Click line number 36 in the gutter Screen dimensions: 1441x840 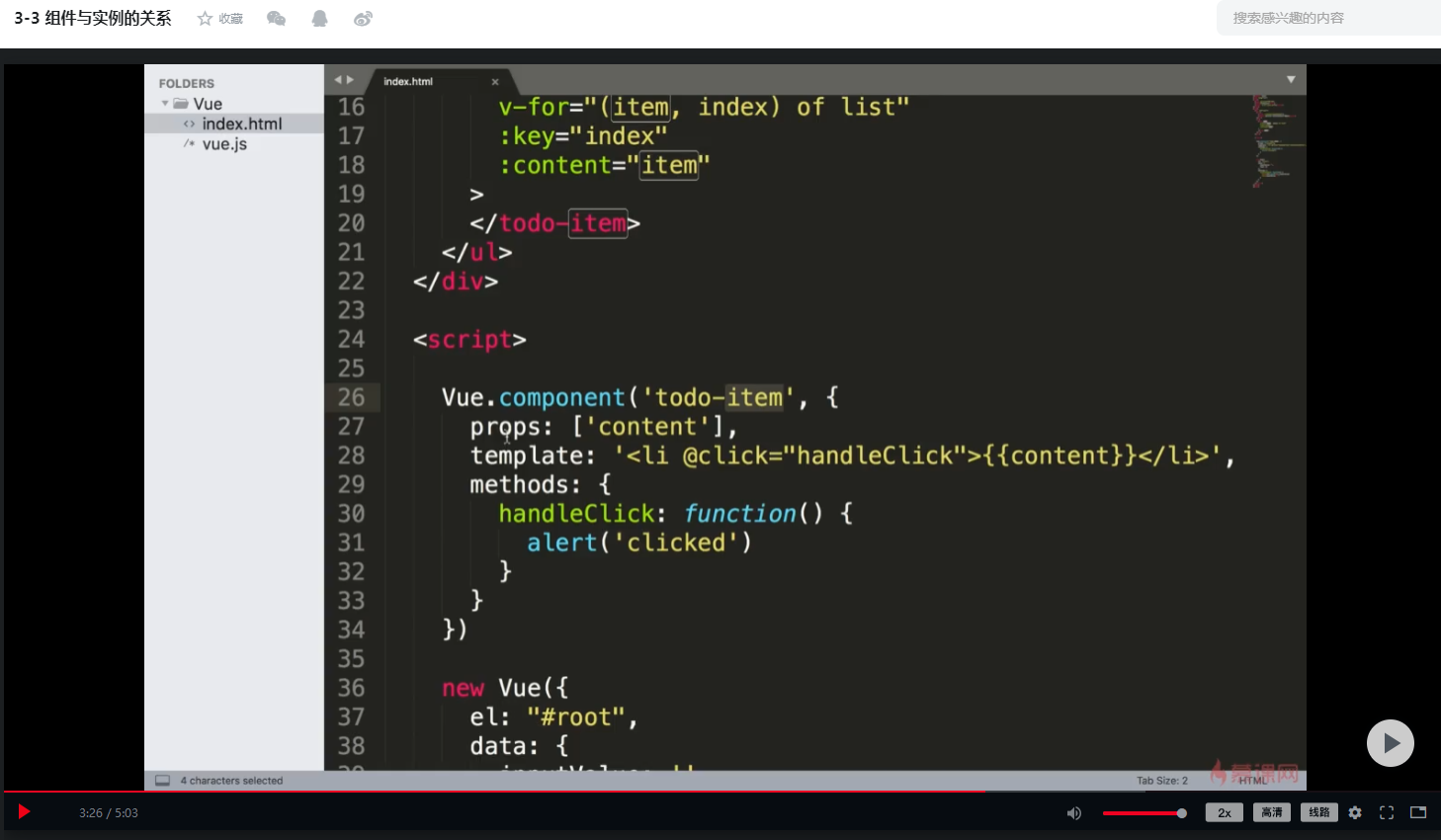click(351, 688)
